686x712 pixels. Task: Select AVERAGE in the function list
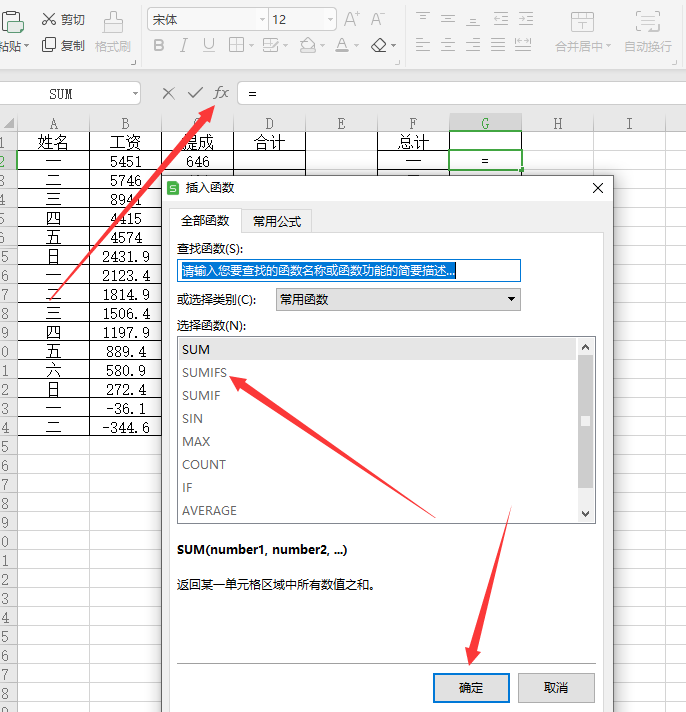pos(377,510)
